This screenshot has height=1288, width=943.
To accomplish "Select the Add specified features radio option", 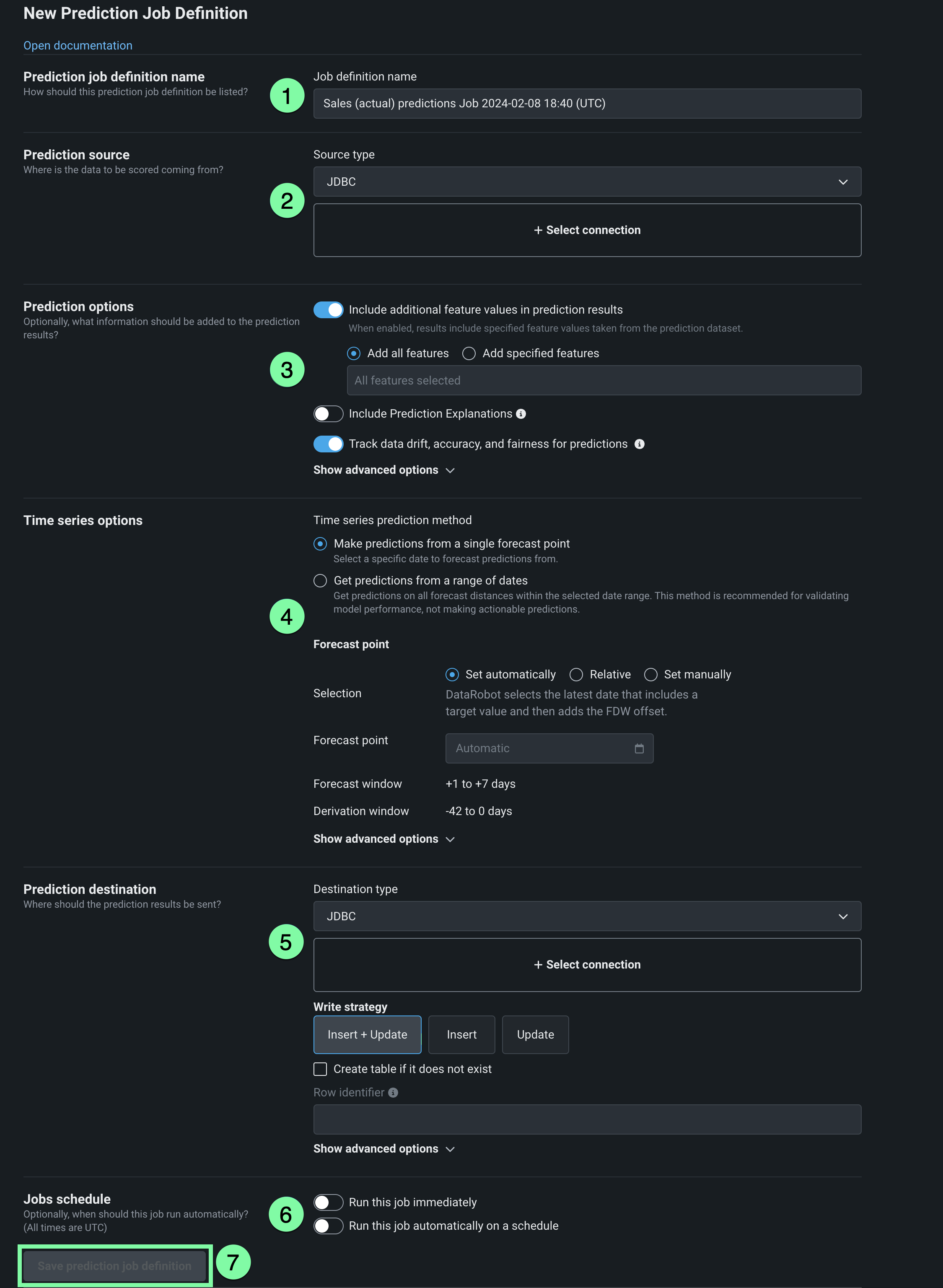I will 469,353.
